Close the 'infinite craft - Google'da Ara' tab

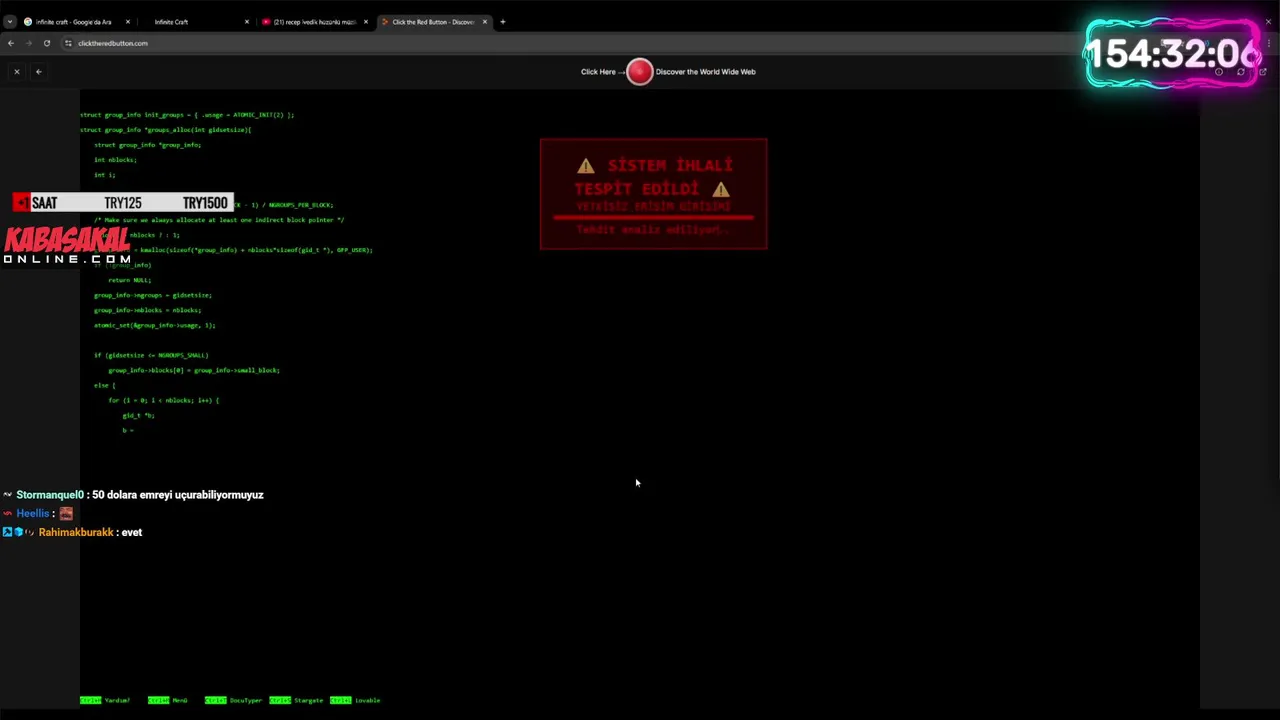[128, 22]
